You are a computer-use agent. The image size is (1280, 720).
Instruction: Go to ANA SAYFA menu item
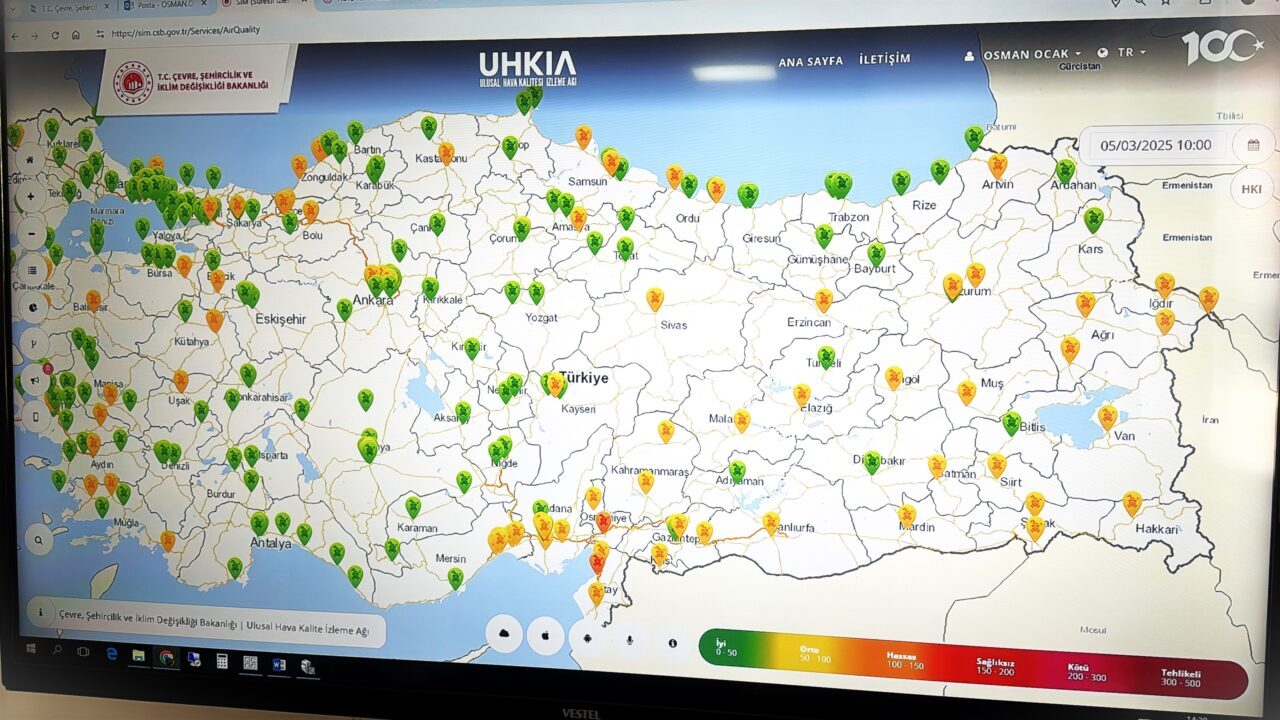(x=810, y=62)
